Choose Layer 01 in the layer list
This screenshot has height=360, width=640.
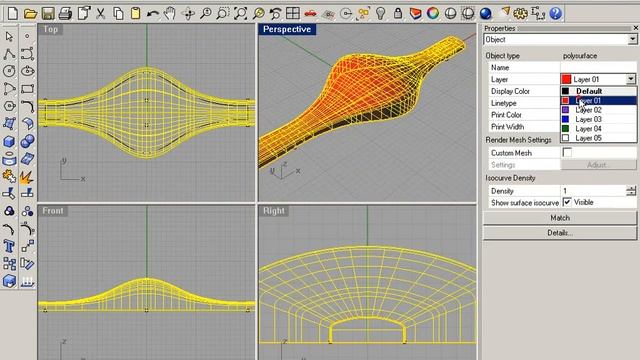click(598, 100)
